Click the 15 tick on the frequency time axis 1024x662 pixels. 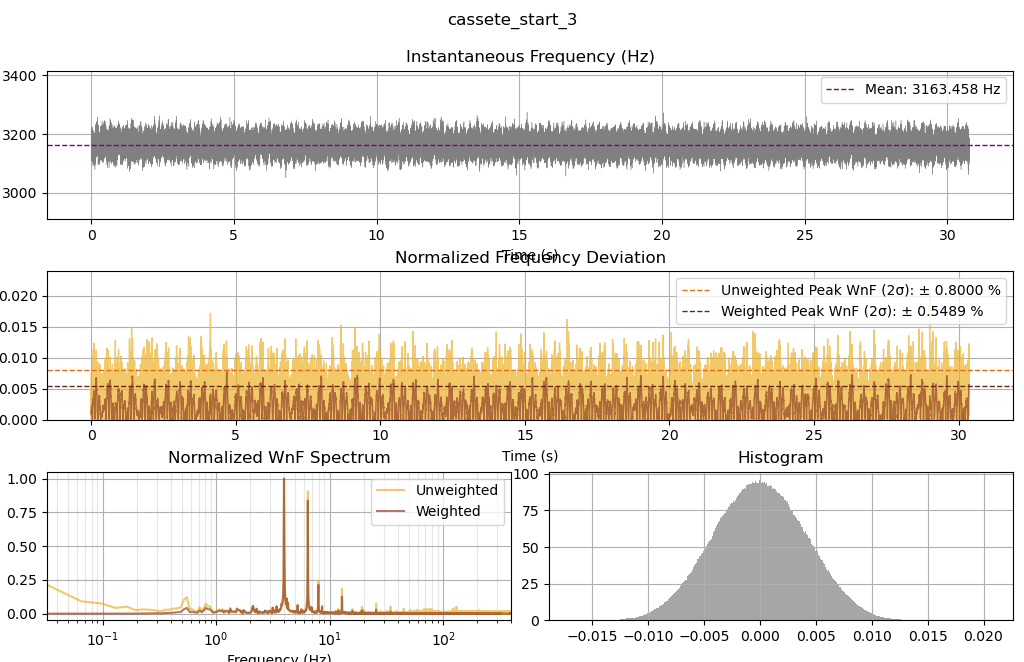(x=519, y=235)
